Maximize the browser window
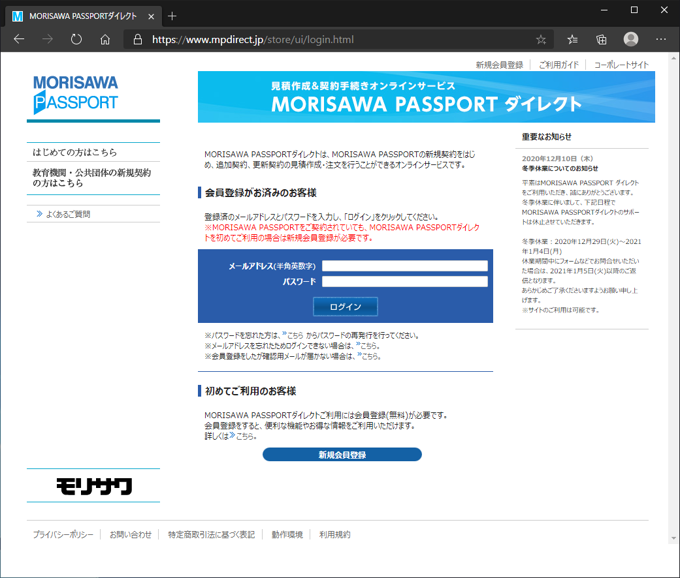680x578 pixels. pos(634,10)
